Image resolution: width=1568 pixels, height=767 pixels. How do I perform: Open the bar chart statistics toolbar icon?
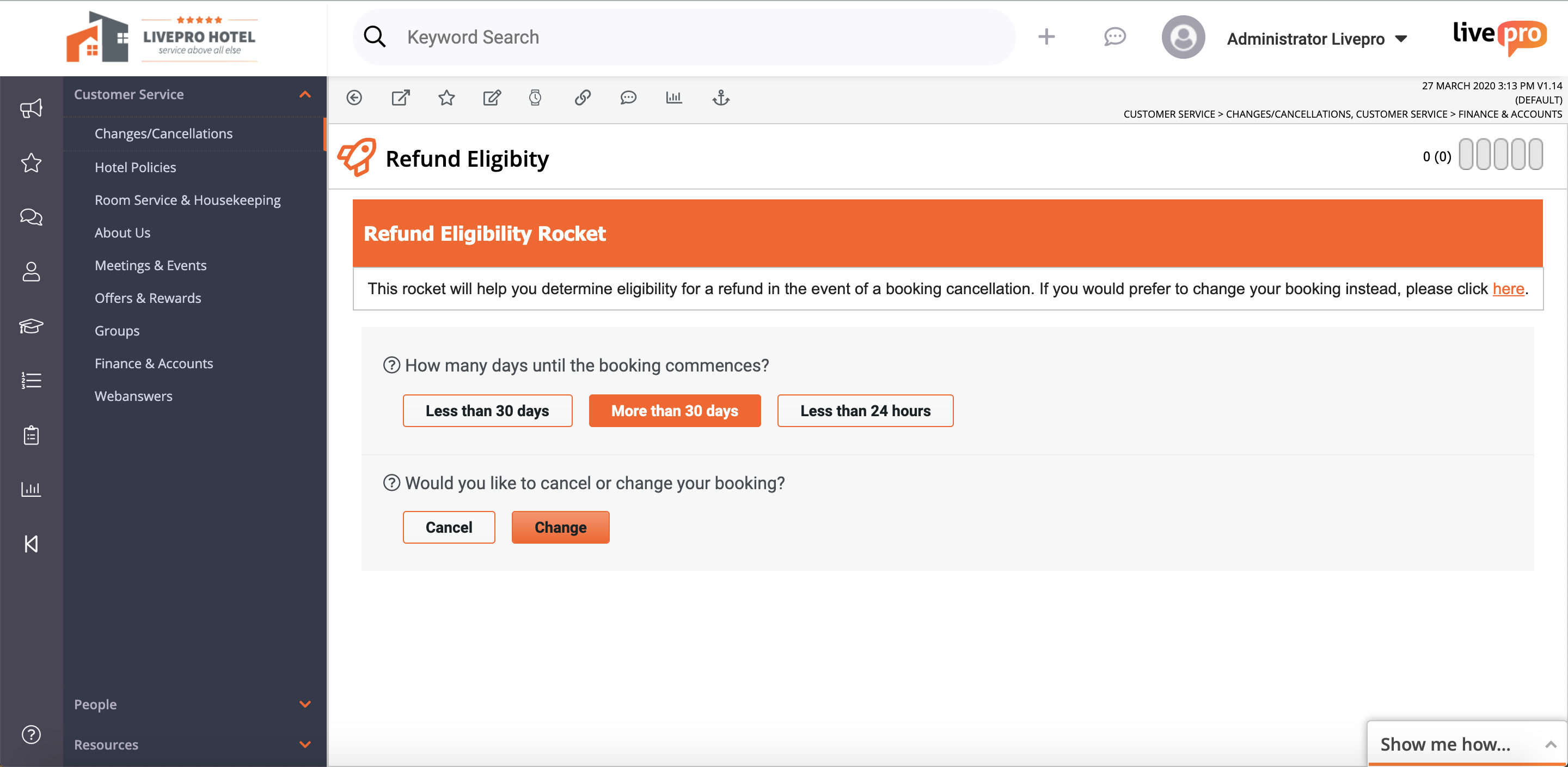[x=674, y=98]
